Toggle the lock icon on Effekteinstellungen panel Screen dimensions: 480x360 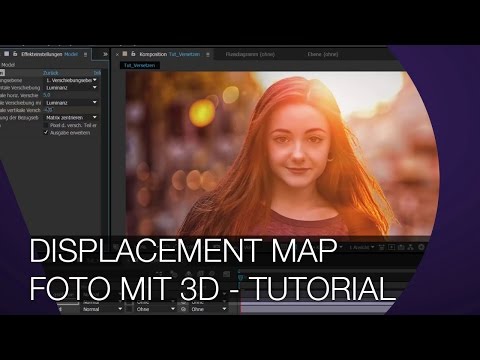coord(15,54)
